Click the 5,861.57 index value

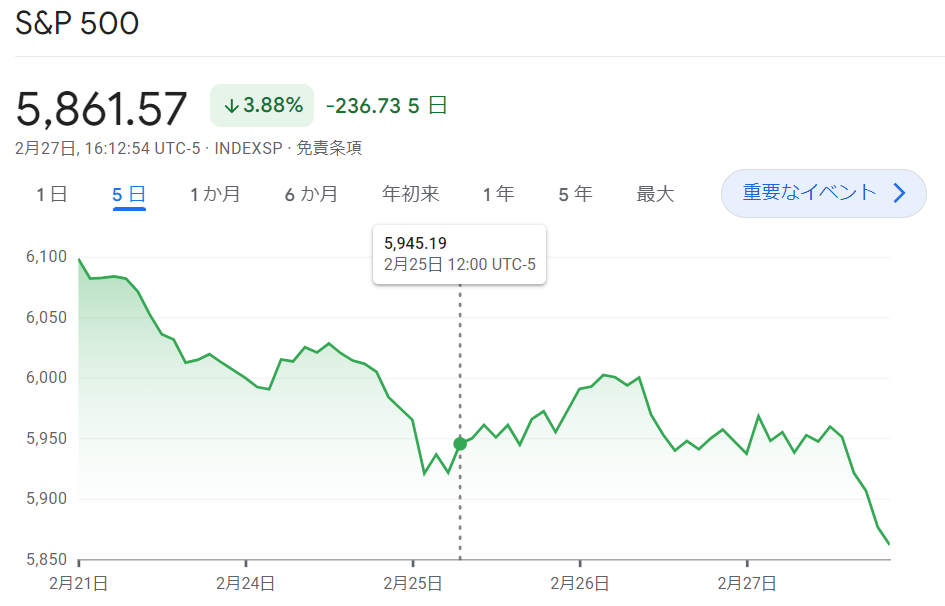click(101, 109)
